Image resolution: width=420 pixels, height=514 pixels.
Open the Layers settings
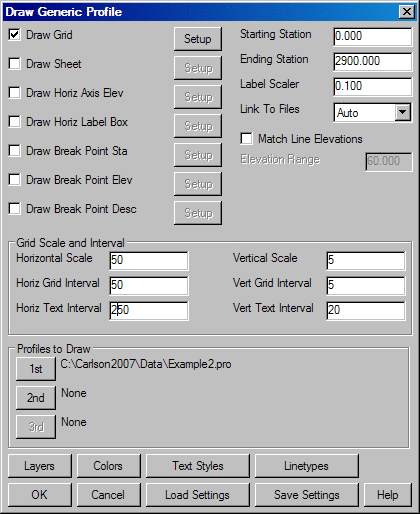[40, 466]
